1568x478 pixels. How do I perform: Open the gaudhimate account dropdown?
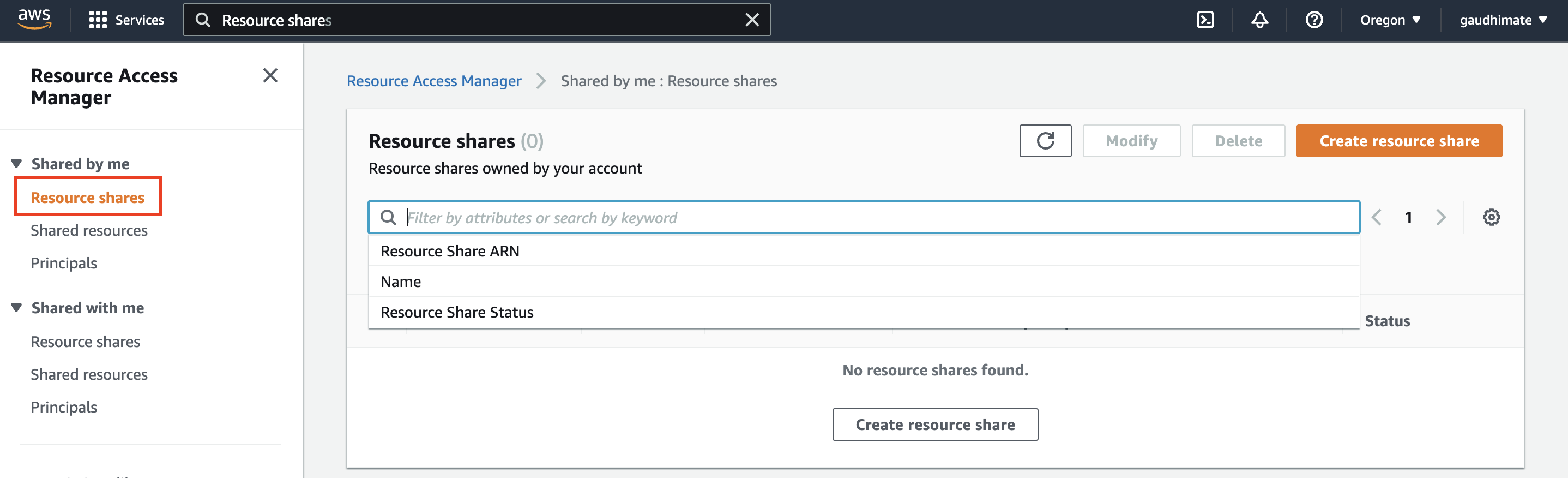[1503, 20]
